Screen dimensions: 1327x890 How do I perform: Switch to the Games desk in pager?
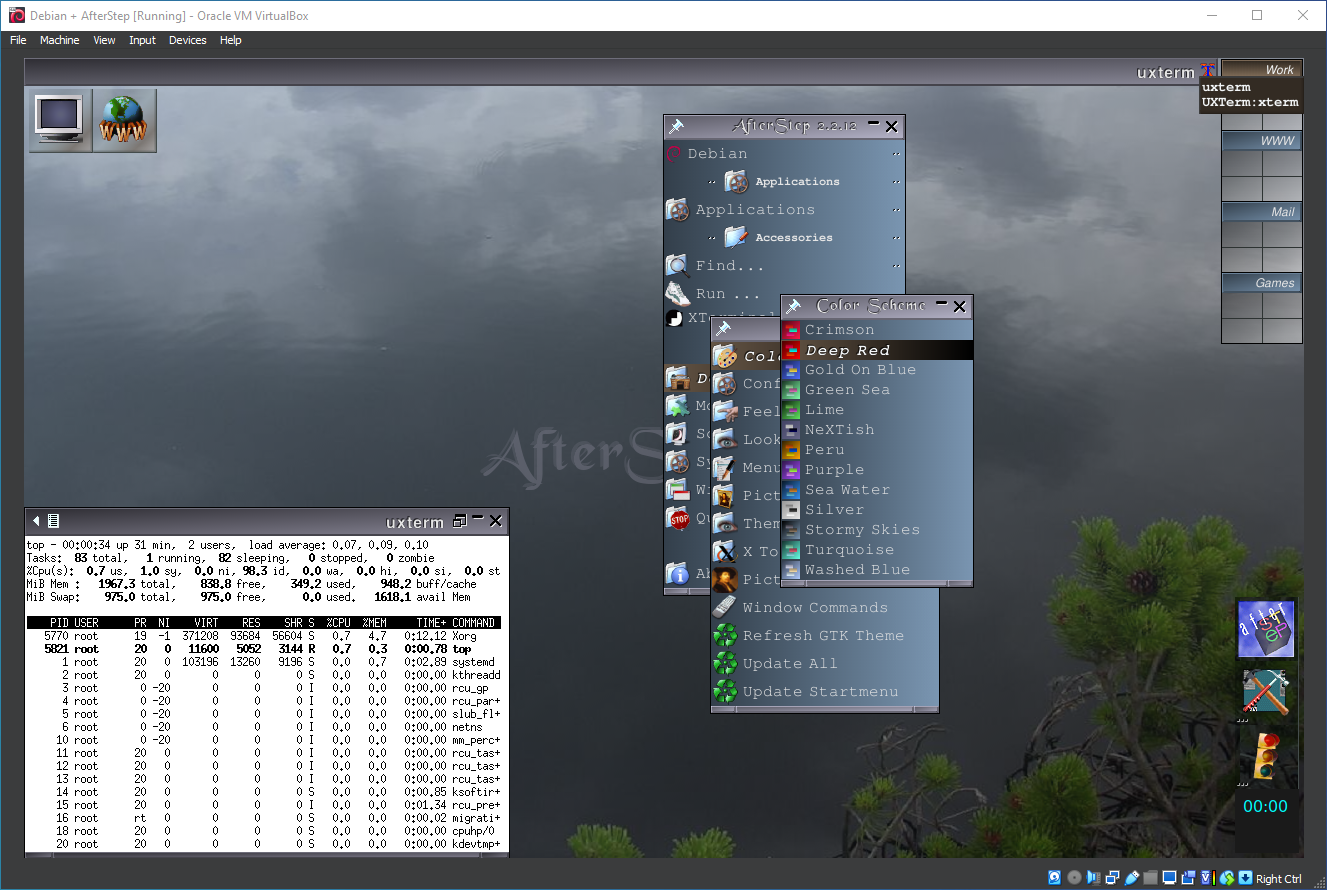(x=1262, y=283)
